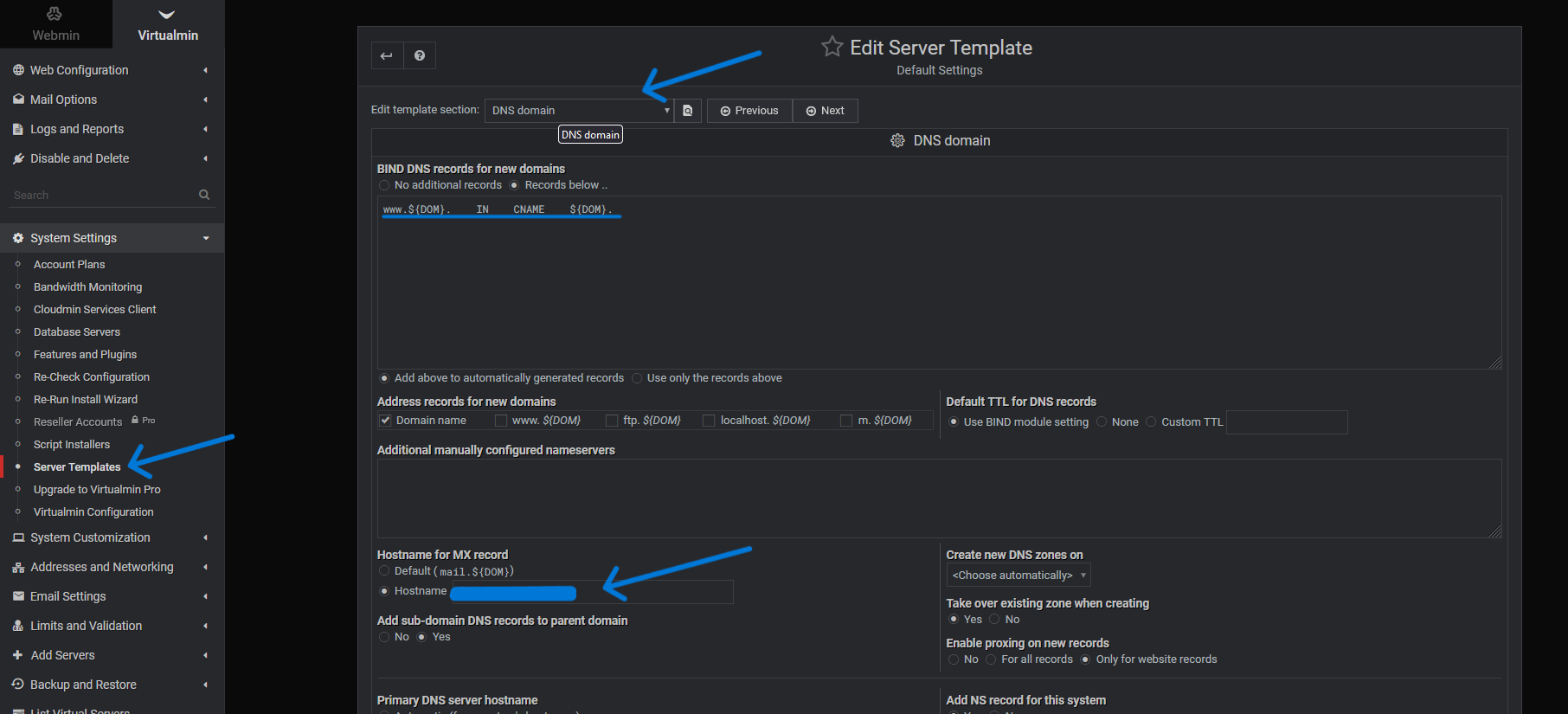Click the Mail Options envelope icon
Viewport: 1568px width, 714px height.
(x=18, y=100)
